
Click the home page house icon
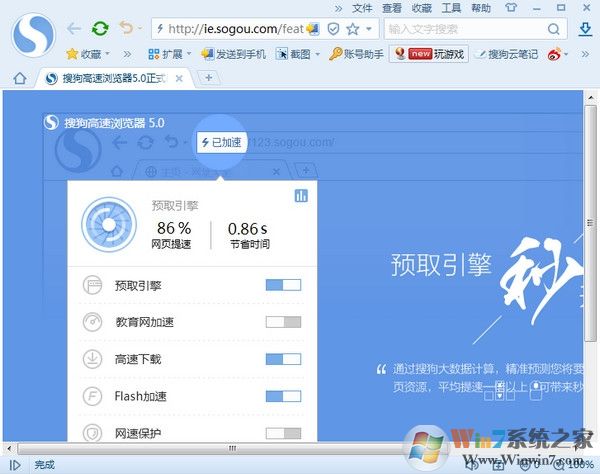coord(20,78)
